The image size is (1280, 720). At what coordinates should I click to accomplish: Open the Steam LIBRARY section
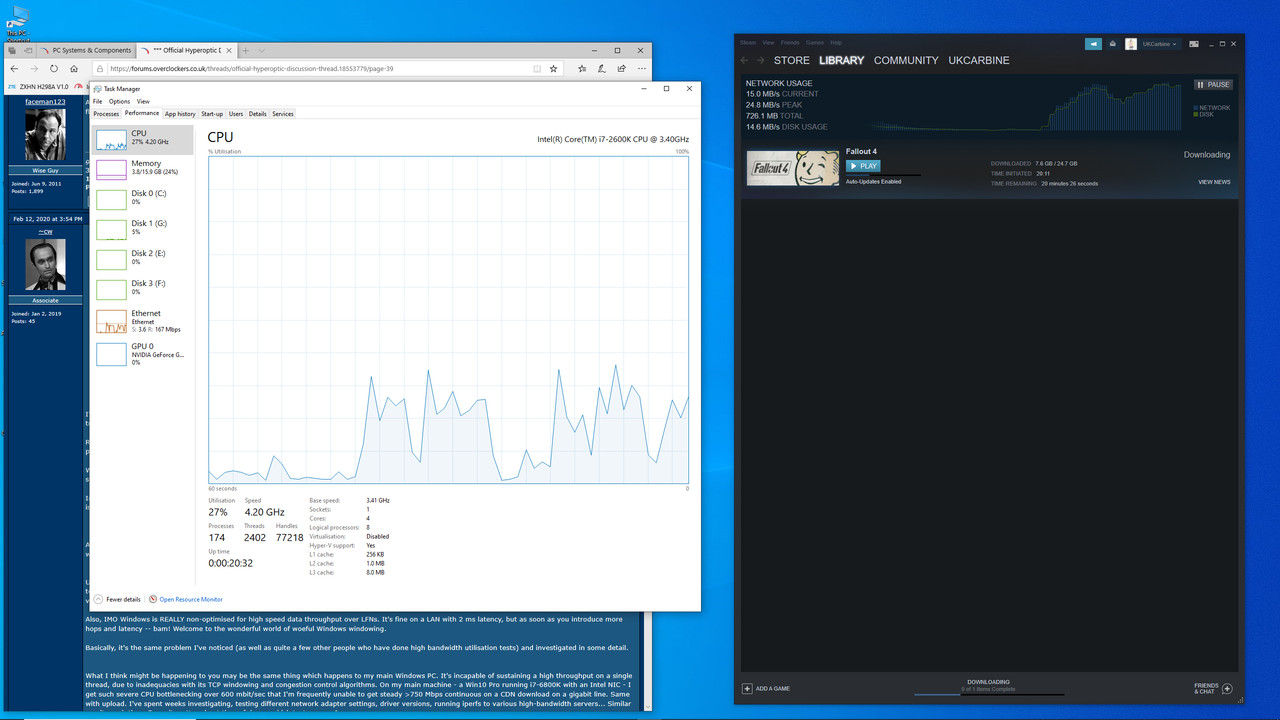(x=842, y=61)
